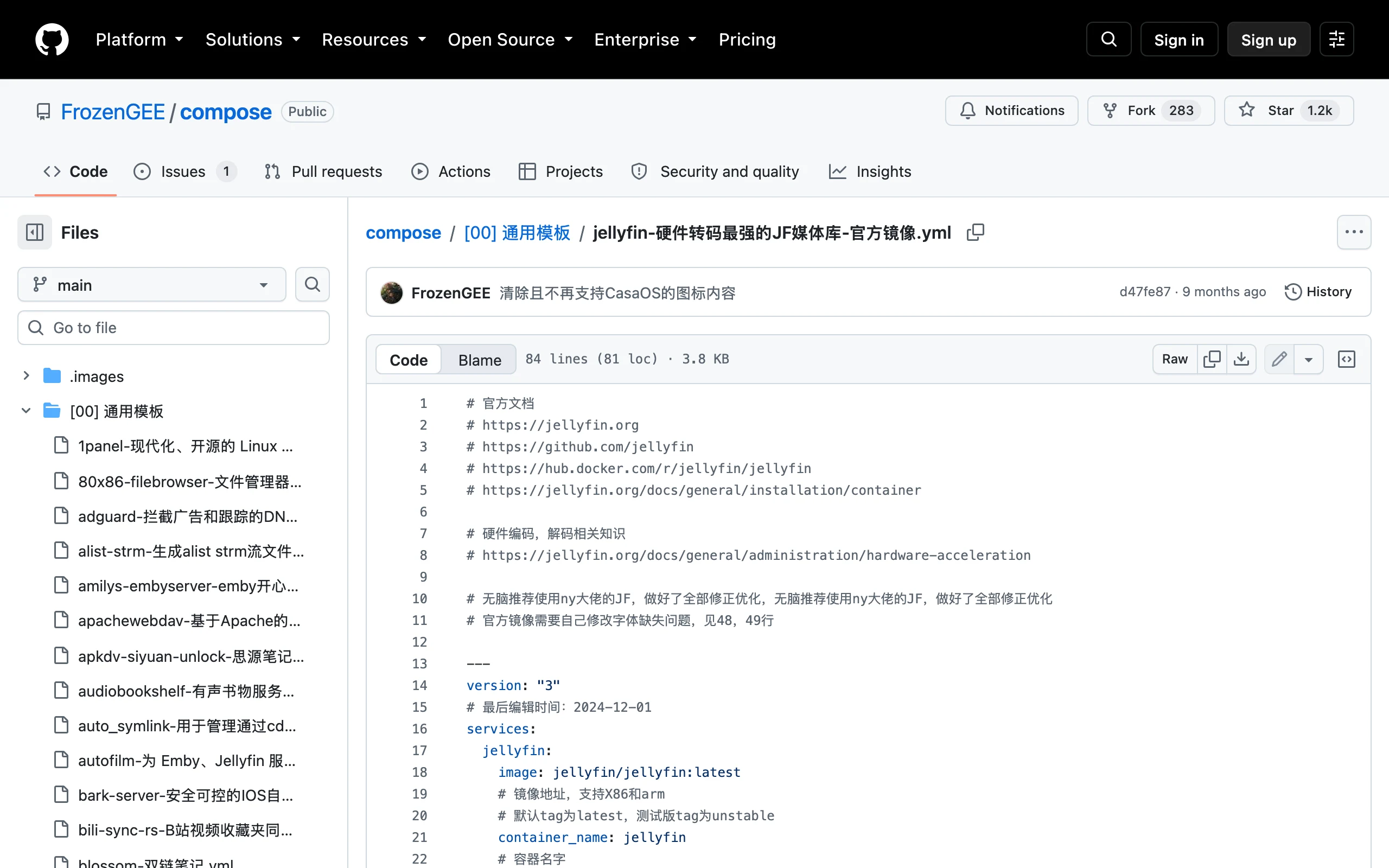Open compose breadcrumb link
The height and width of the screenshot is (868, 1389).
[404, 233]
